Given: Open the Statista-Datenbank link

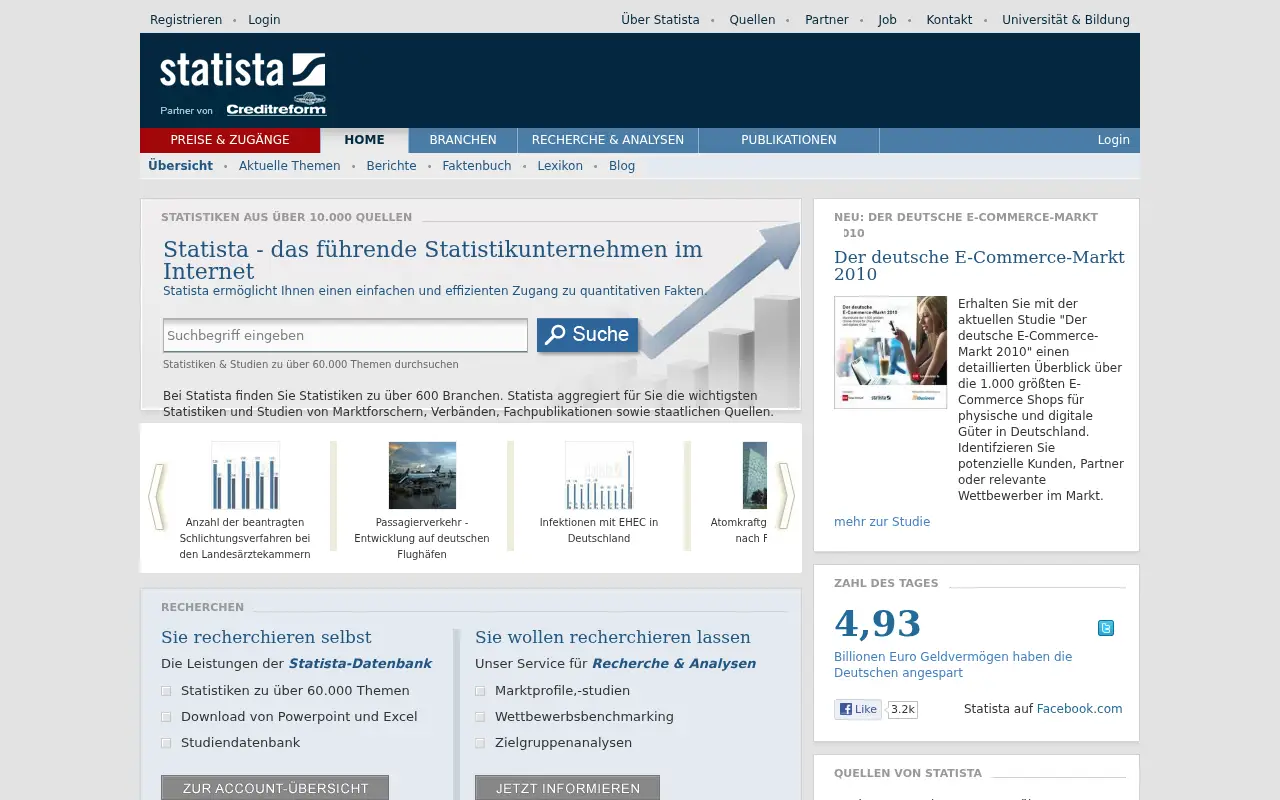Looking at the screenshot, I should click(x=360, y=664).
